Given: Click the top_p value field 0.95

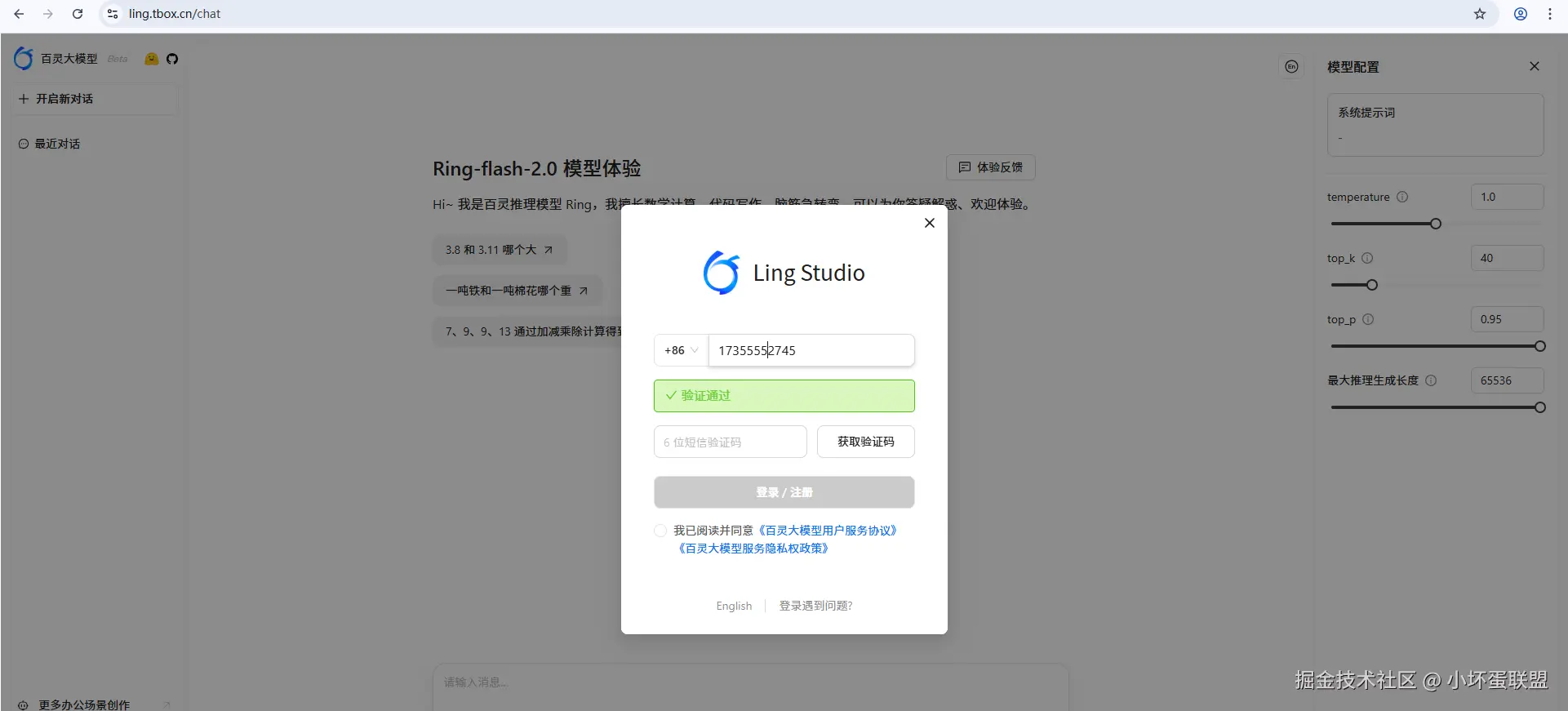Looking at the screenshot, I should pyautogui.click(x=1508, y=319).
